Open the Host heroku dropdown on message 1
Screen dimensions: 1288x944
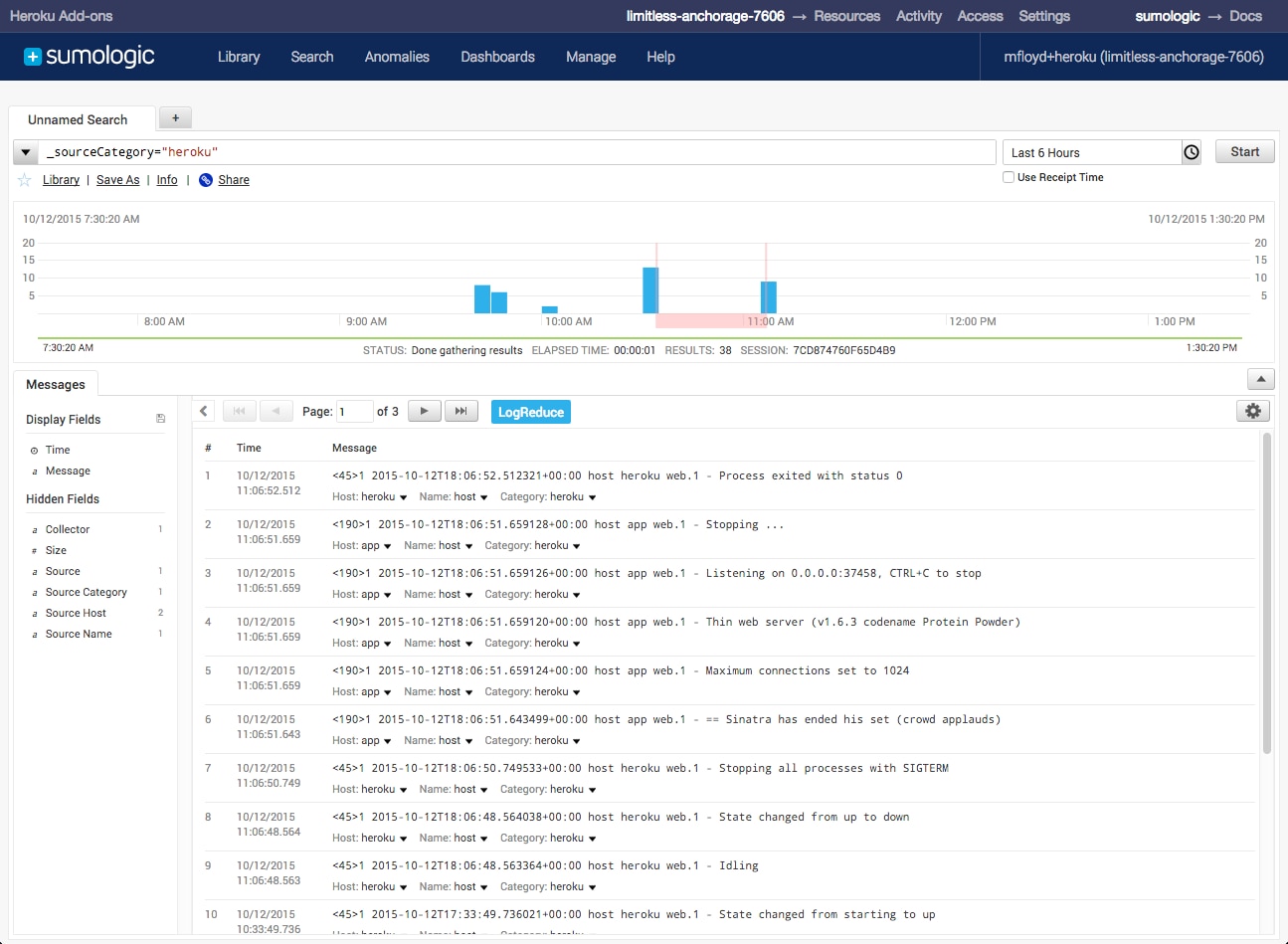point(369,496)
